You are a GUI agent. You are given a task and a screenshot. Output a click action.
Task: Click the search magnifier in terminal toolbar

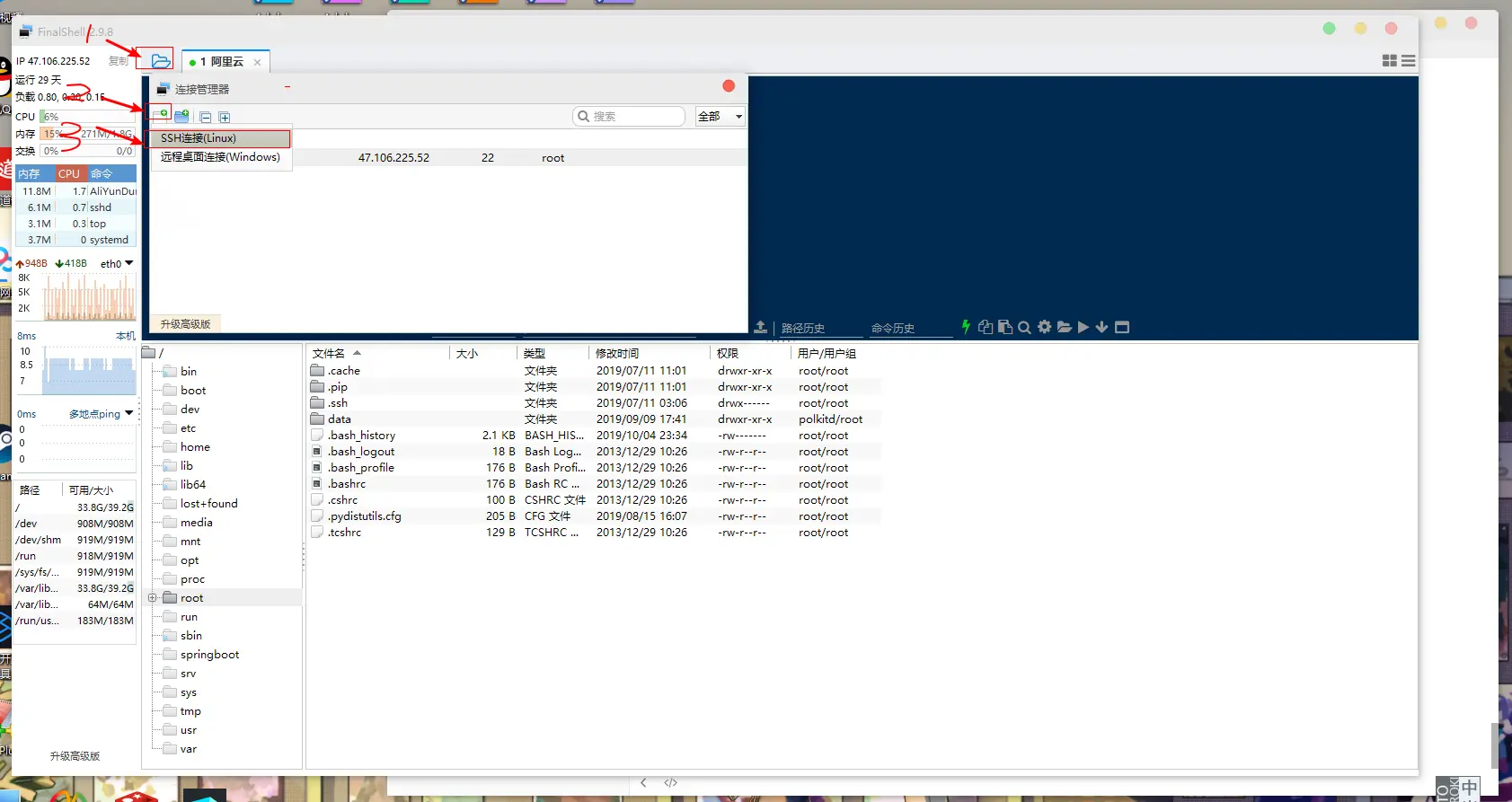[x=1024, y=328]
